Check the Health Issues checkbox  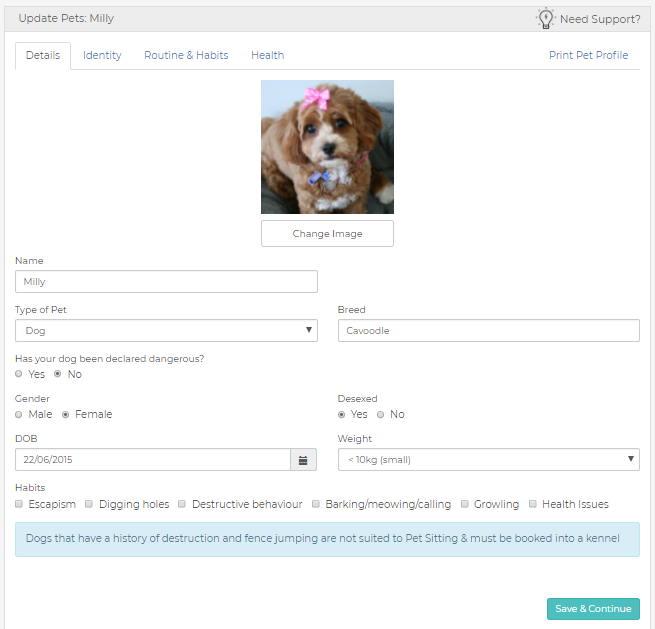pyautogui.click(x=533, y=504)
